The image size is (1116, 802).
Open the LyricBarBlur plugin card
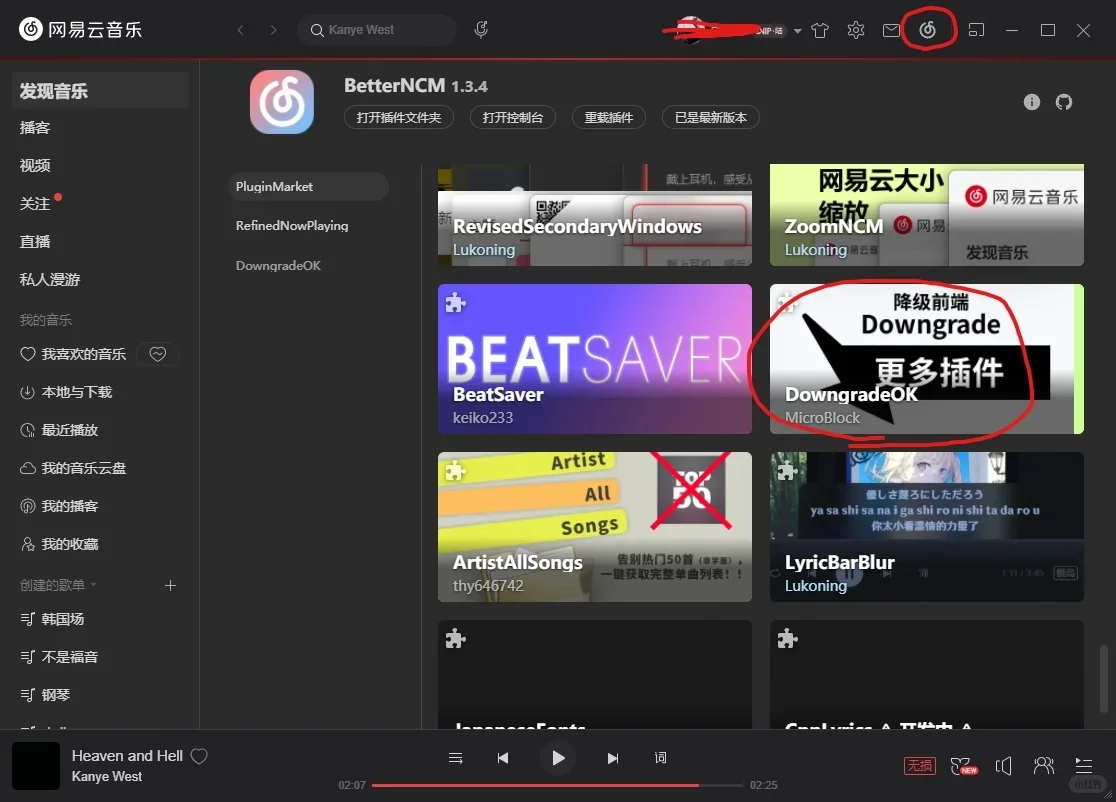[927, 527]
